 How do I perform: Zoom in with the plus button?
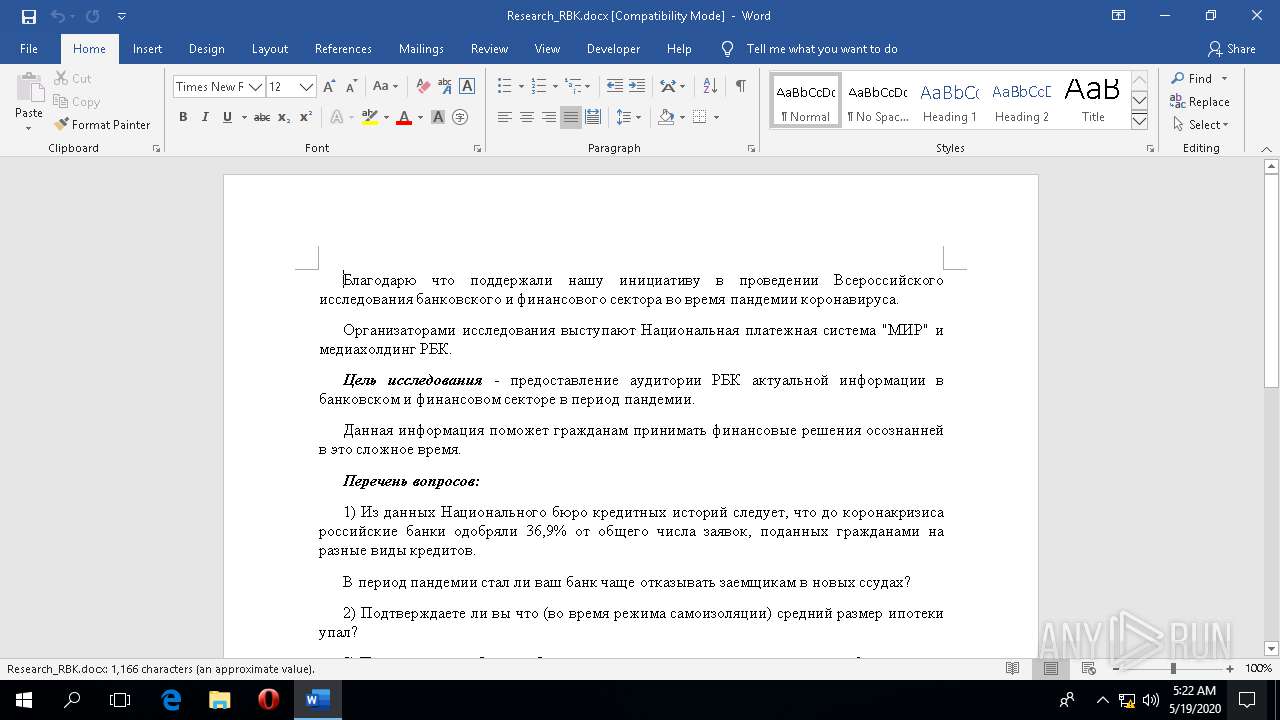1230,668
